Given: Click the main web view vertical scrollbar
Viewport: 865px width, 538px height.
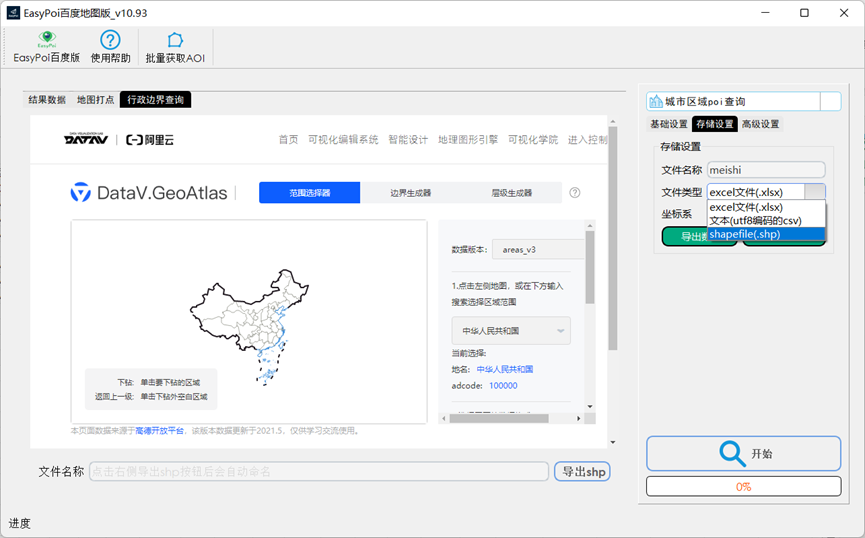Looking at the screenshot, I should coord(612,238).
